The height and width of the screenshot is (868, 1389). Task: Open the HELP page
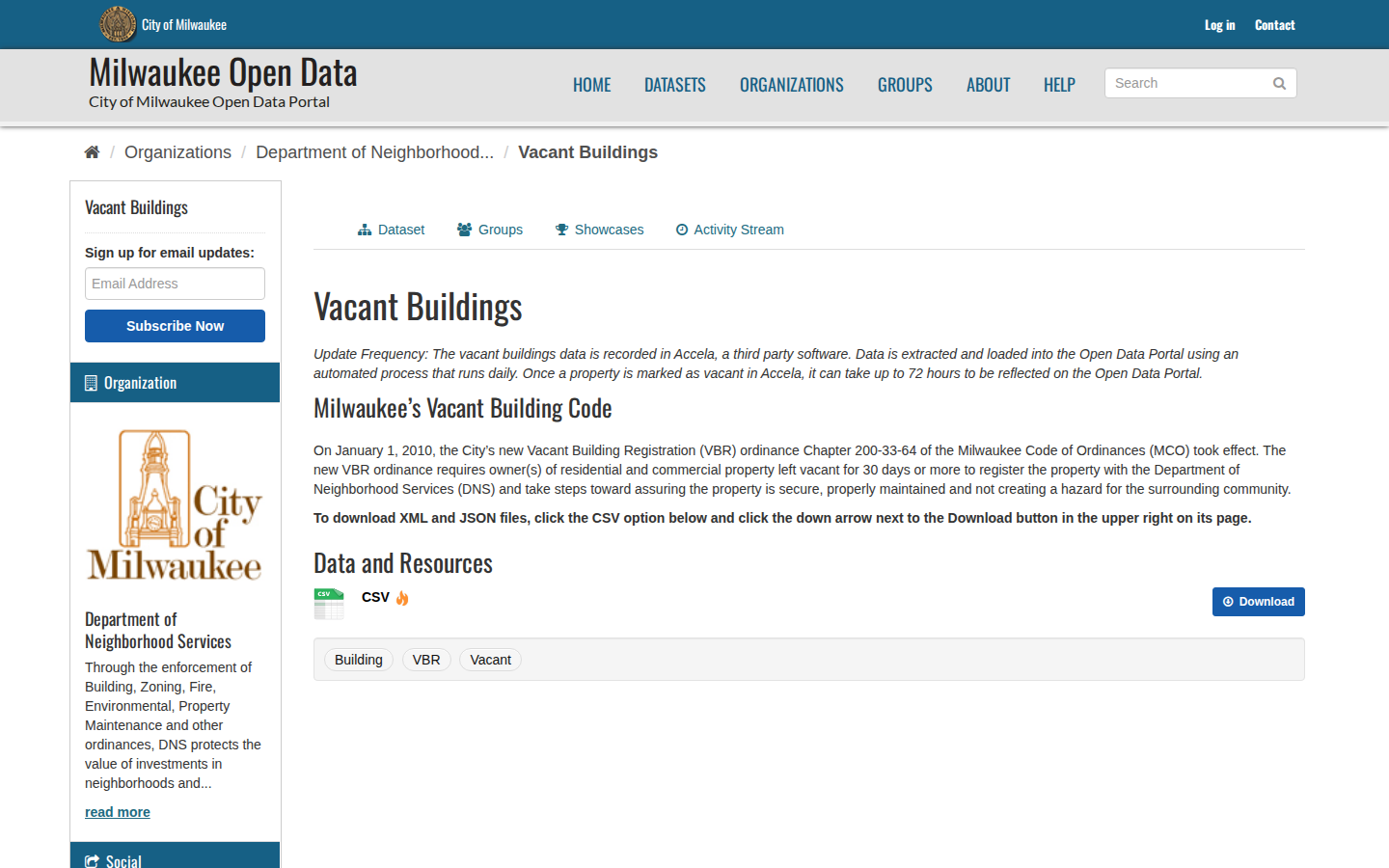[x=1059, y=85]
